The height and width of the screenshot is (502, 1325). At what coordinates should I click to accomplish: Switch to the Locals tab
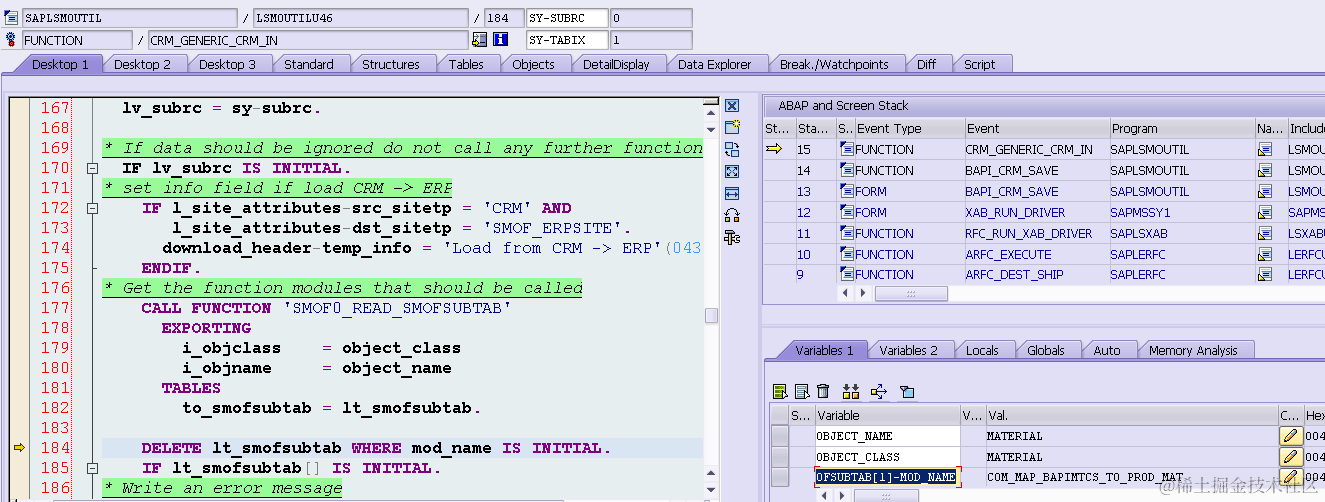[x=982, y=350]
